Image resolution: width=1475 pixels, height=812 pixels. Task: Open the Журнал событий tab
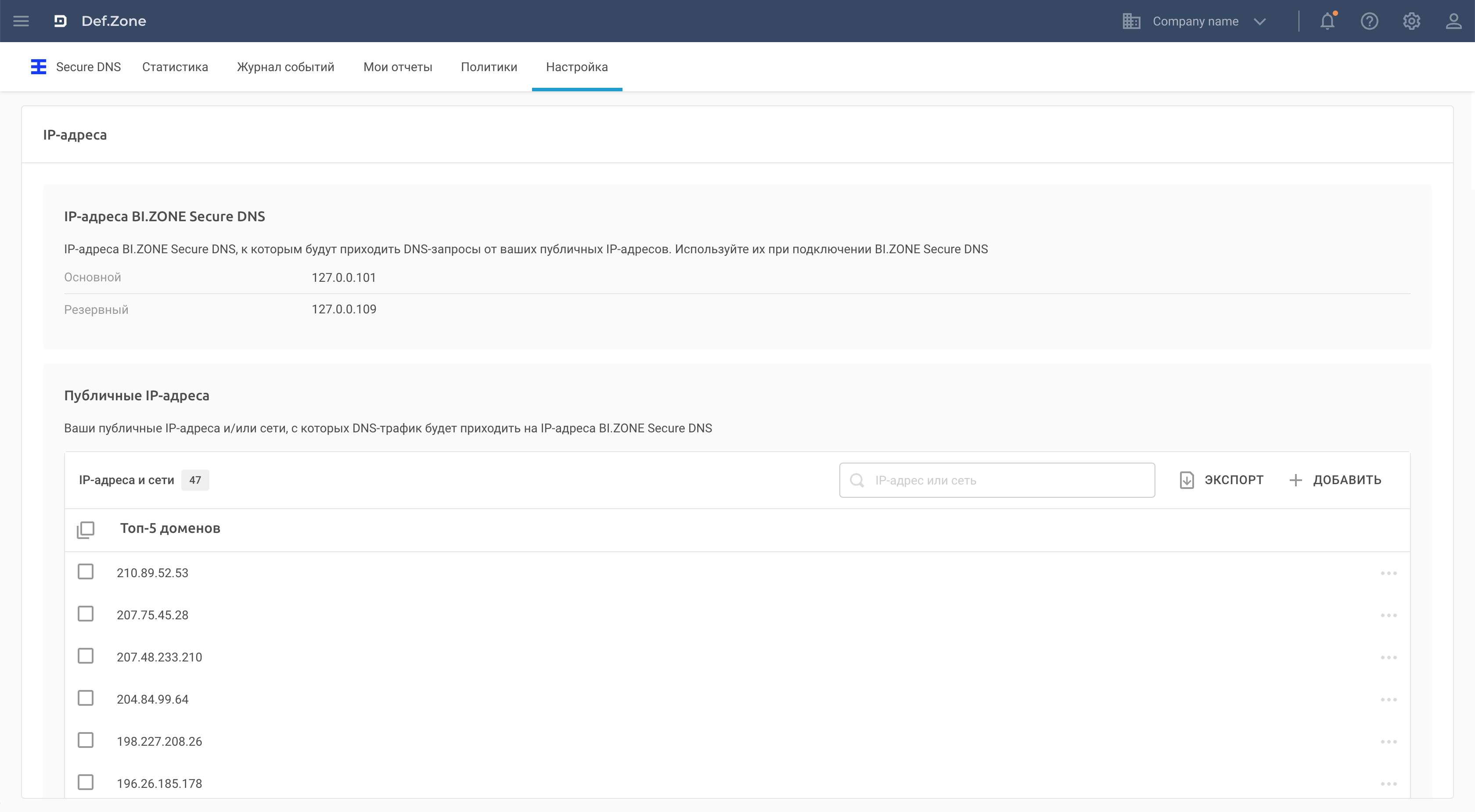pyautogui.click(x=285, y=67)
